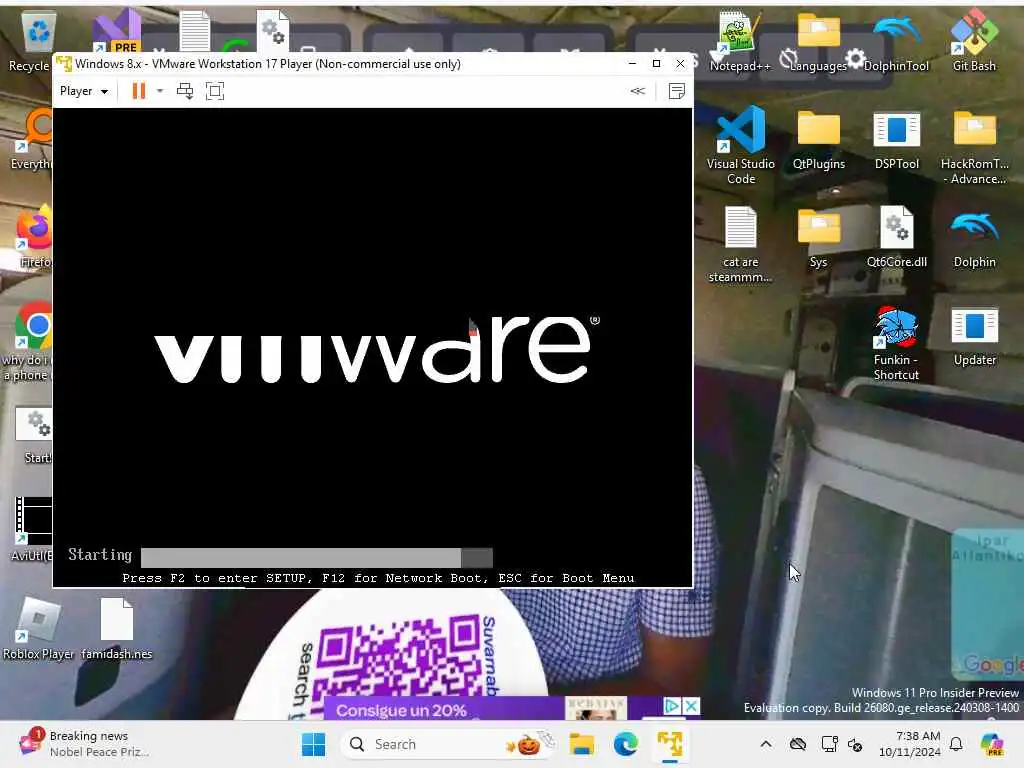
Task: Open the QtPlugins folder
Action: pyautogui.click(x=819, y=138)
